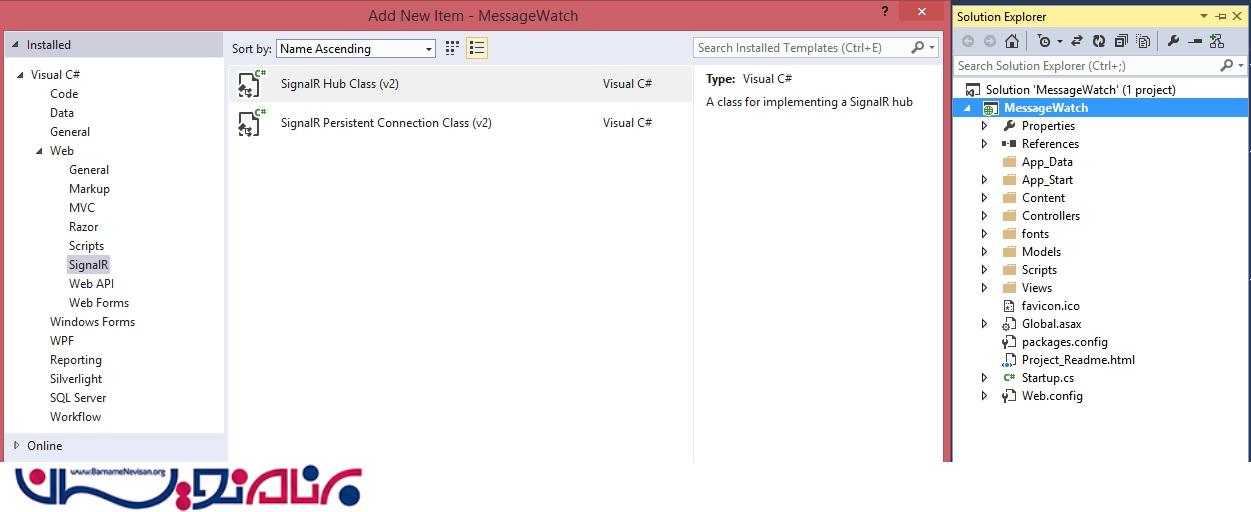Viewport: 1251px width, 512px height.
Task: Click the Web.config file icon
Action: [1009, 396]
